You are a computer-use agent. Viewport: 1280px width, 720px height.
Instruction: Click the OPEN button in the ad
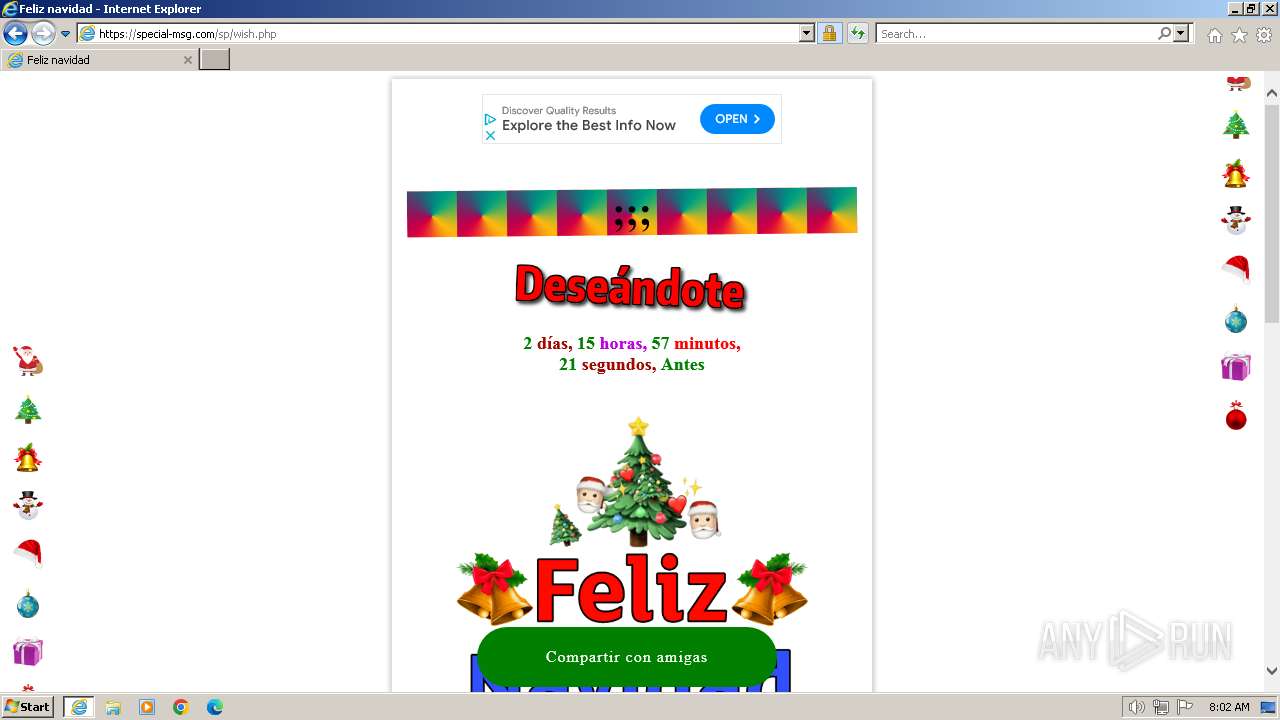pyautogui.click(x=737, y=119)
